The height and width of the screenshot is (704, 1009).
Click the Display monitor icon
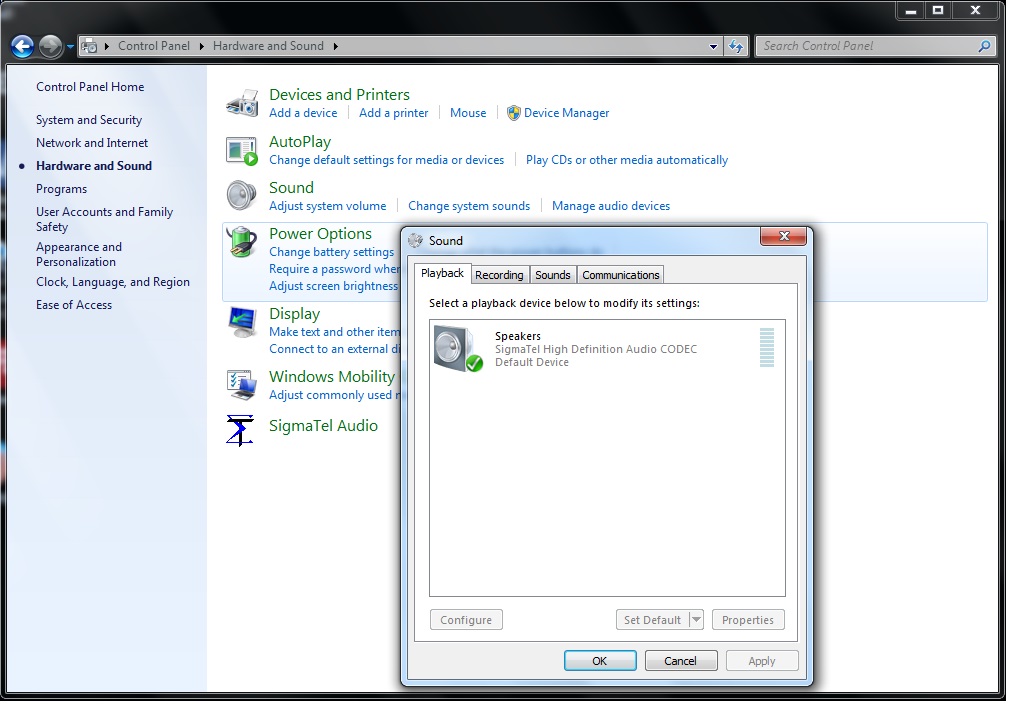(x=242, y=322)
